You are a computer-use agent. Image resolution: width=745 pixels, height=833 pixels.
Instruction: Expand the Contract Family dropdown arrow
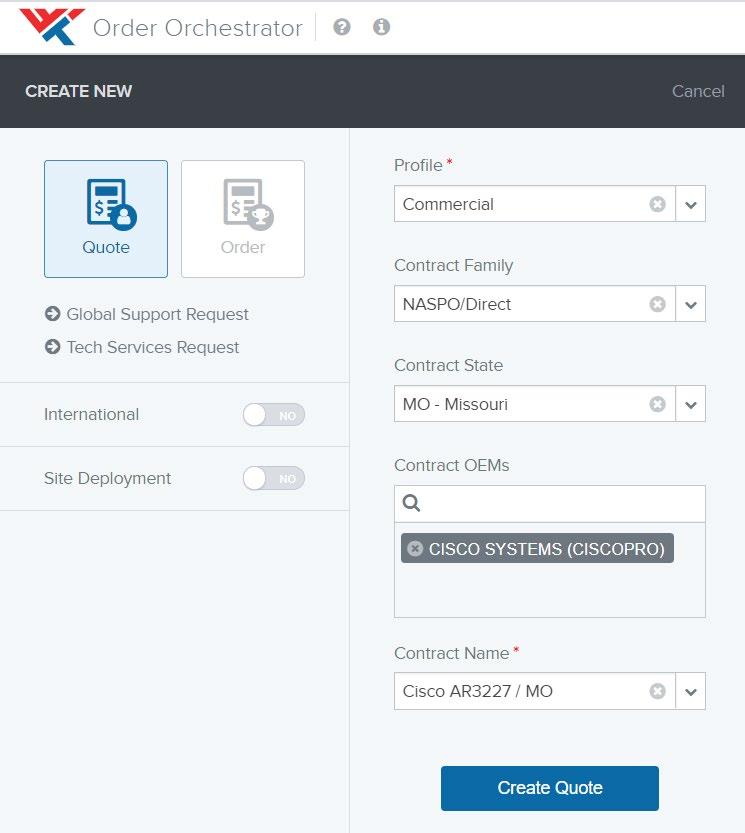(690, 304)
